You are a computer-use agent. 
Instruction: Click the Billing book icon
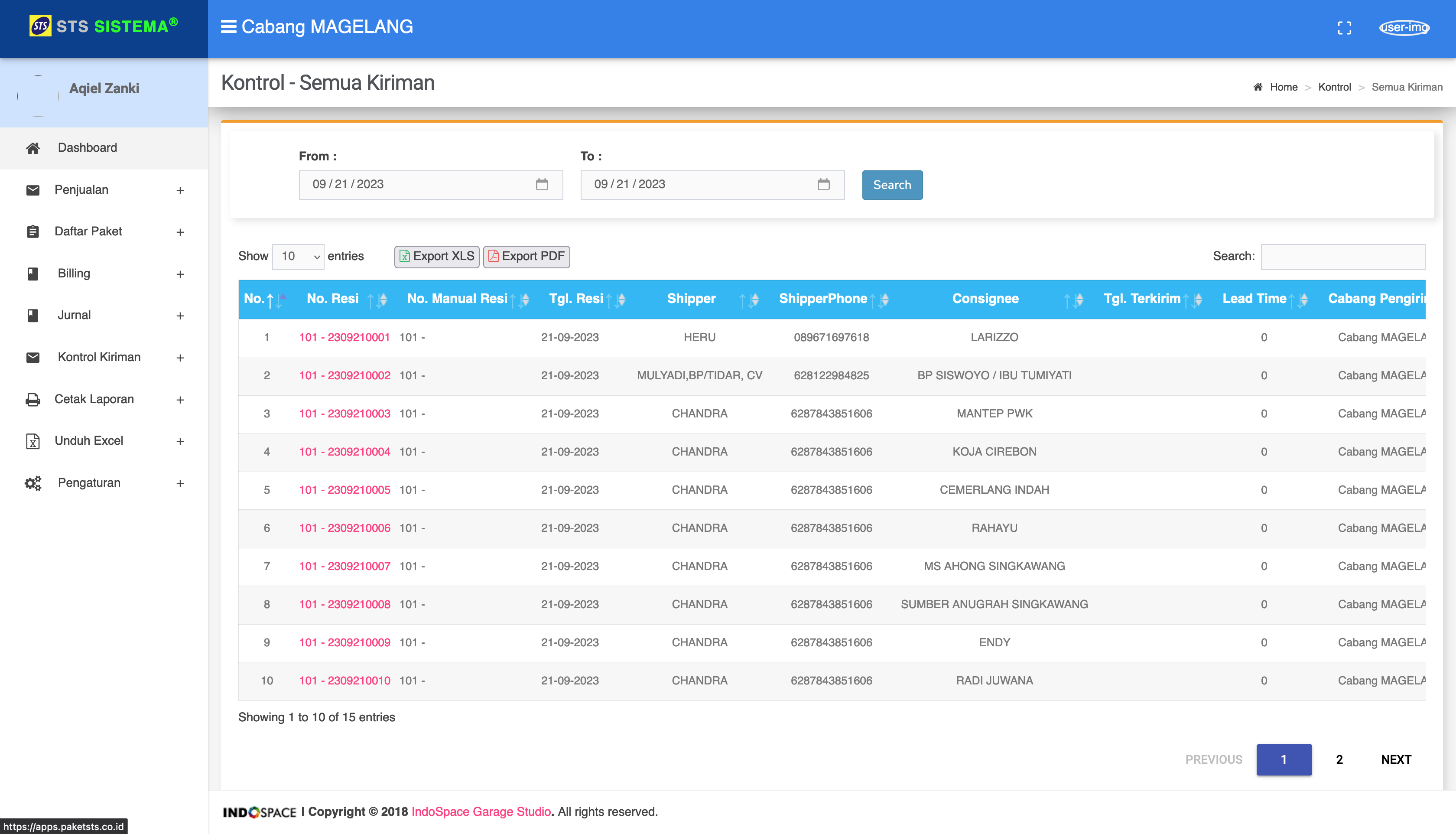pyautogui.click(x=32, y=274)
